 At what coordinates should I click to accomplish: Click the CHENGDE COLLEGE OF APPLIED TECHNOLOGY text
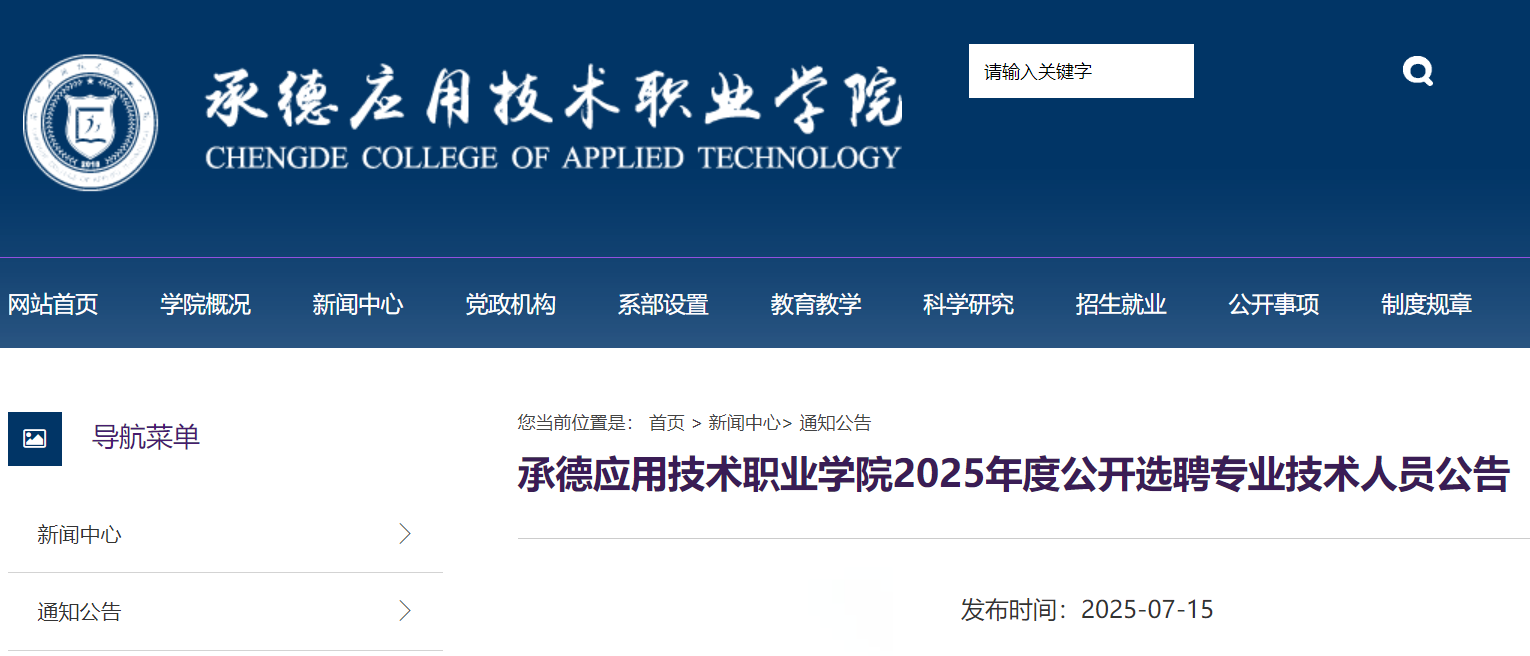(553, 158)
